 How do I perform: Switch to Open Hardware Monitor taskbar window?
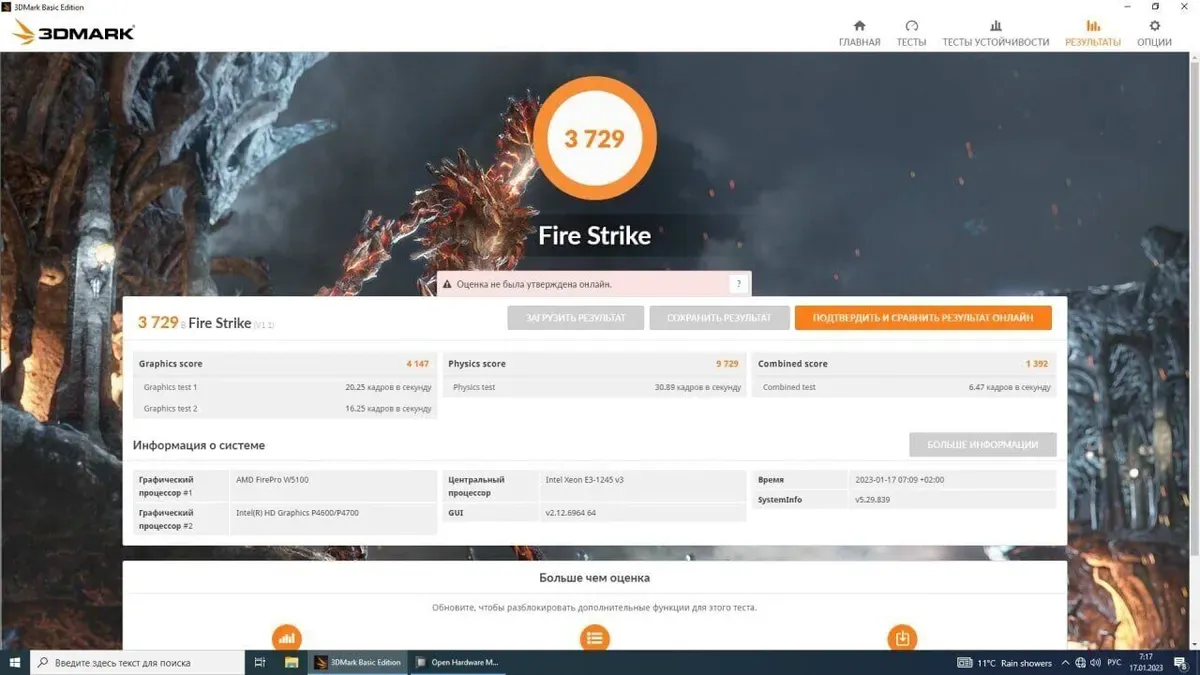(x=457, y=662)
